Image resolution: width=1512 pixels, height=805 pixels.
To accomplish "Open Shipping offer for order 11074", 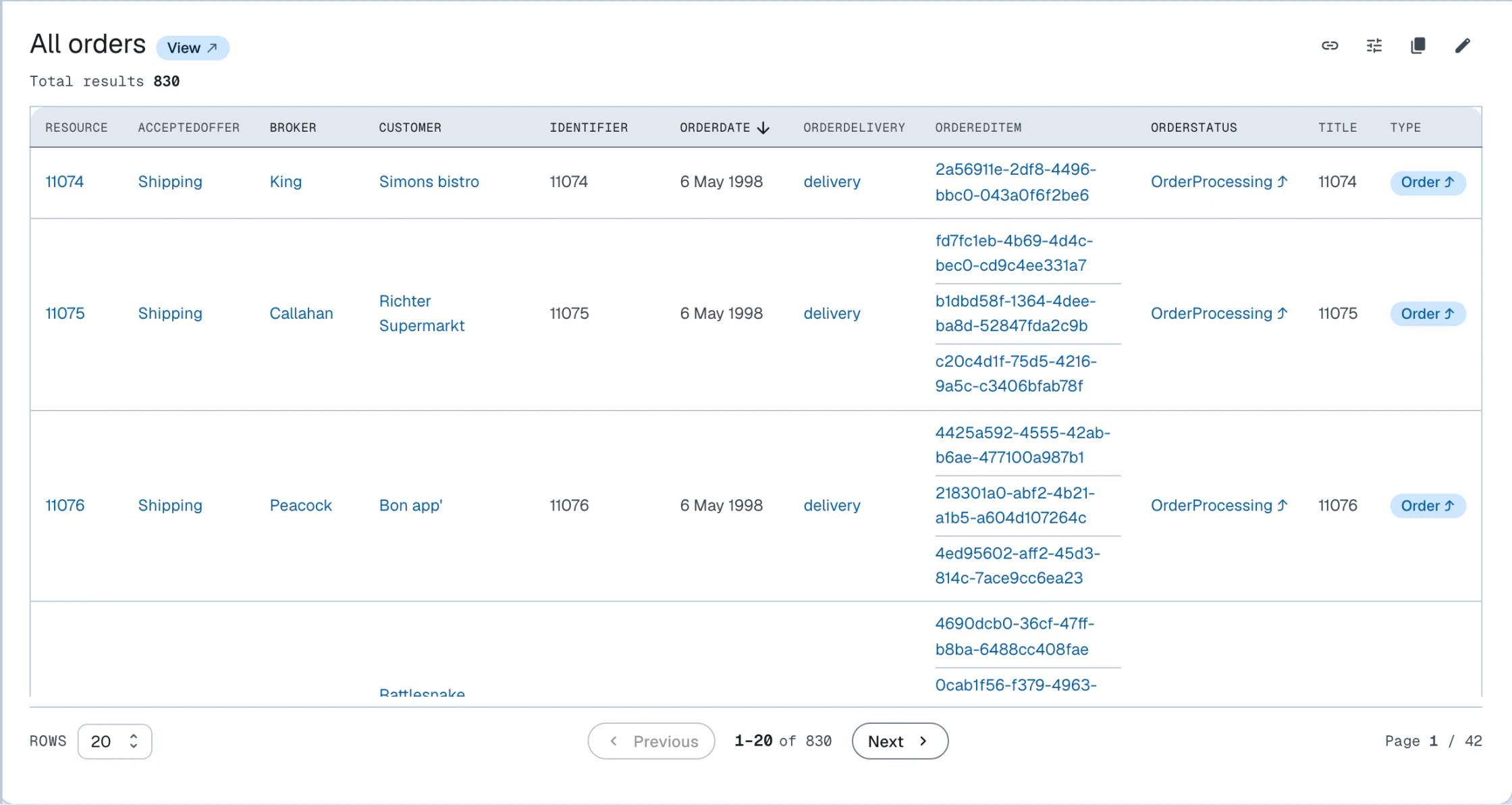I will coord(170,182).
